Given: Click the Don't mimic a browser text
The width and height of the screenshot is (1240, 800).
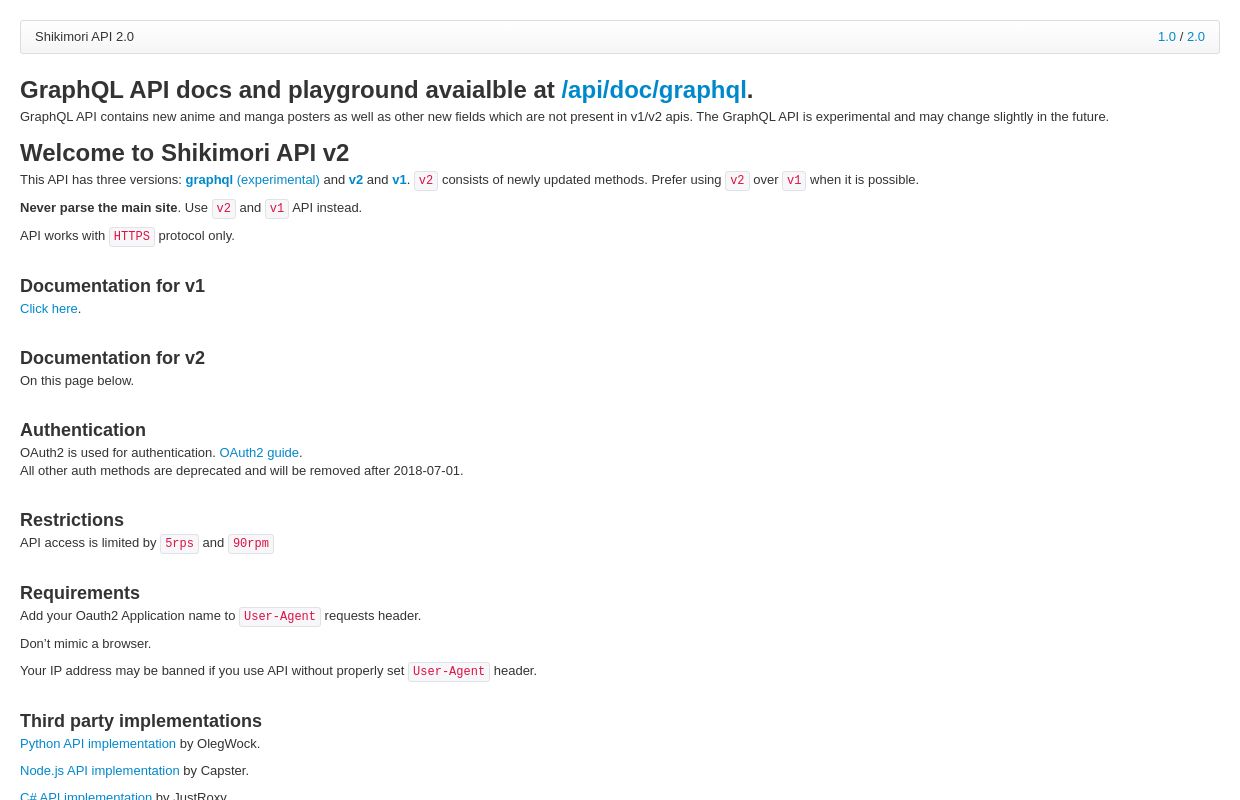Looking at the screenshot, I should click(86, 644).
